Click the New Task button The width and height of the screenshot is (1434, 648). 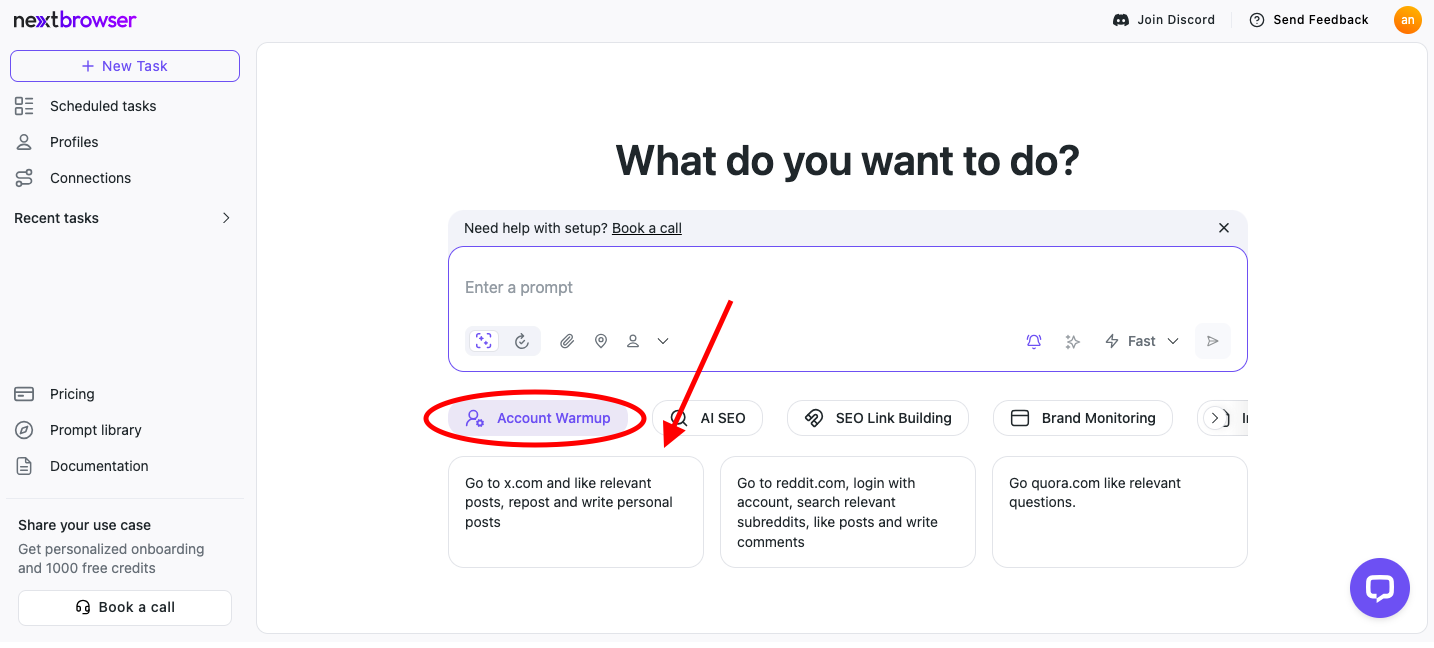coord(125,66)
